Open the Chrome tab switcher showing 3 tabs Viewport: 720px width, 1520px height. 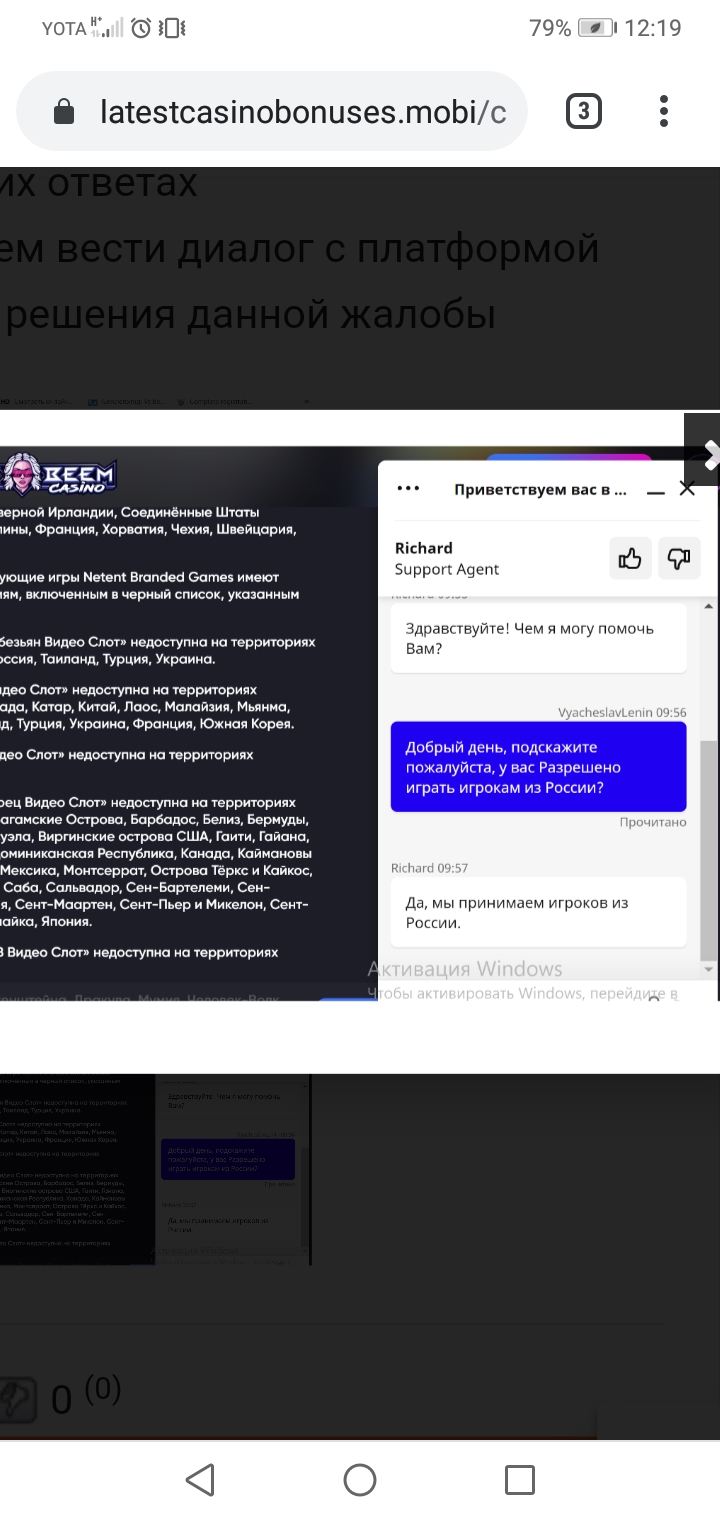click(x=584, y=111)
